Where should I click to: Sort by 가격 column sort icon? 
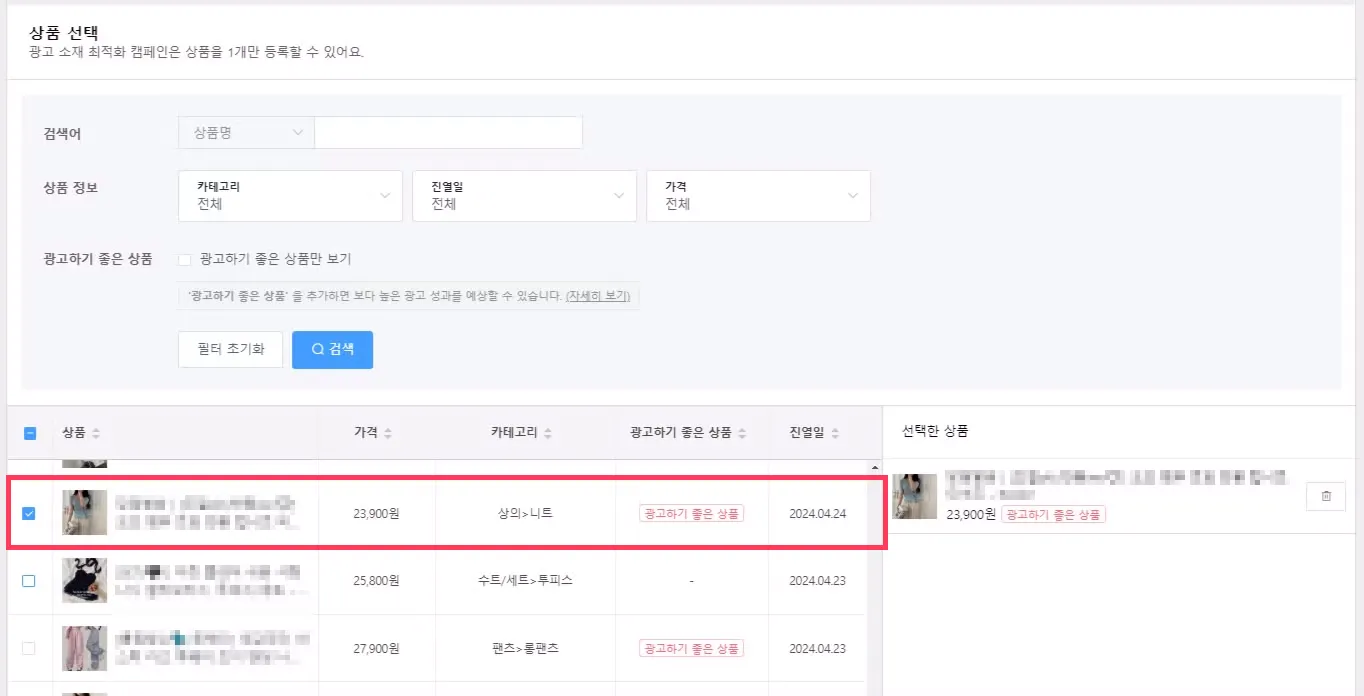pos(387,433)
